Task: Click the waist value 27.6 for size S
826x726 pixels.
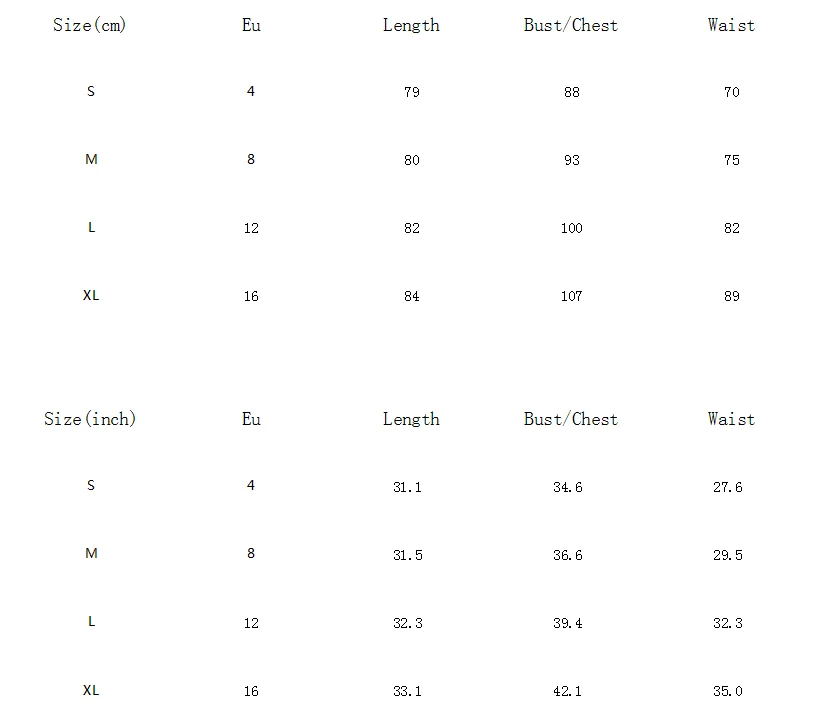Action: [728, 487]
